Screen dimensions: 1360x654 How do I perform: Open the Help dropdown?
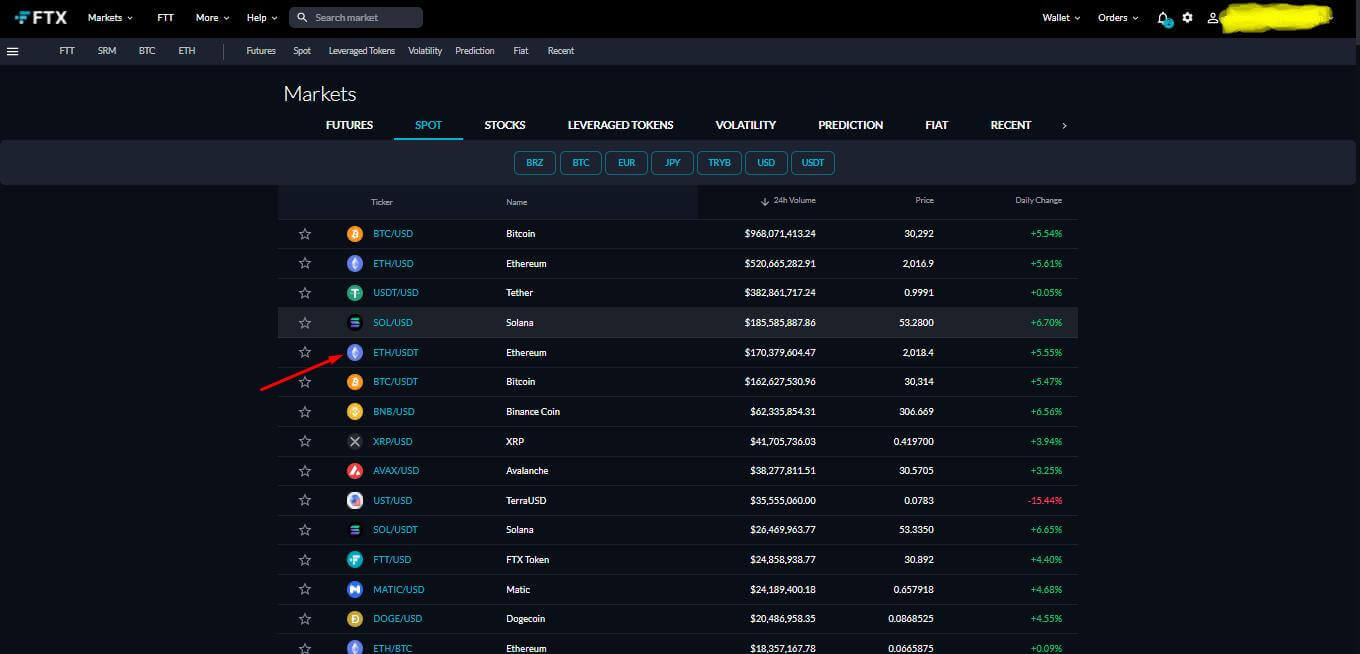[262, 18]
